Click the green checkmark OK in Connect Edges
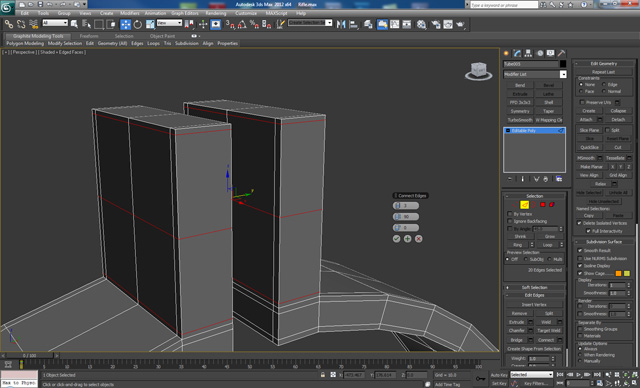 (x=396, y=239)
